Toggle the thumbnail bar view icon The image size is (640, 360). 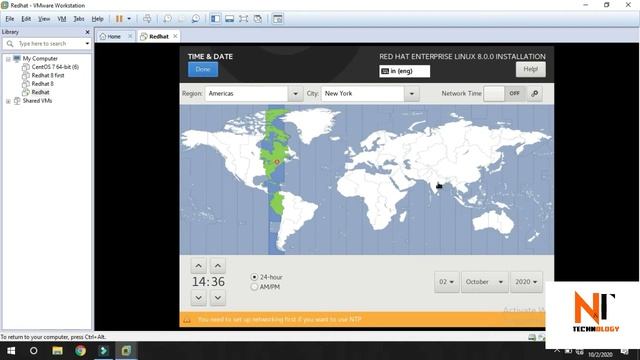(230, 19)
